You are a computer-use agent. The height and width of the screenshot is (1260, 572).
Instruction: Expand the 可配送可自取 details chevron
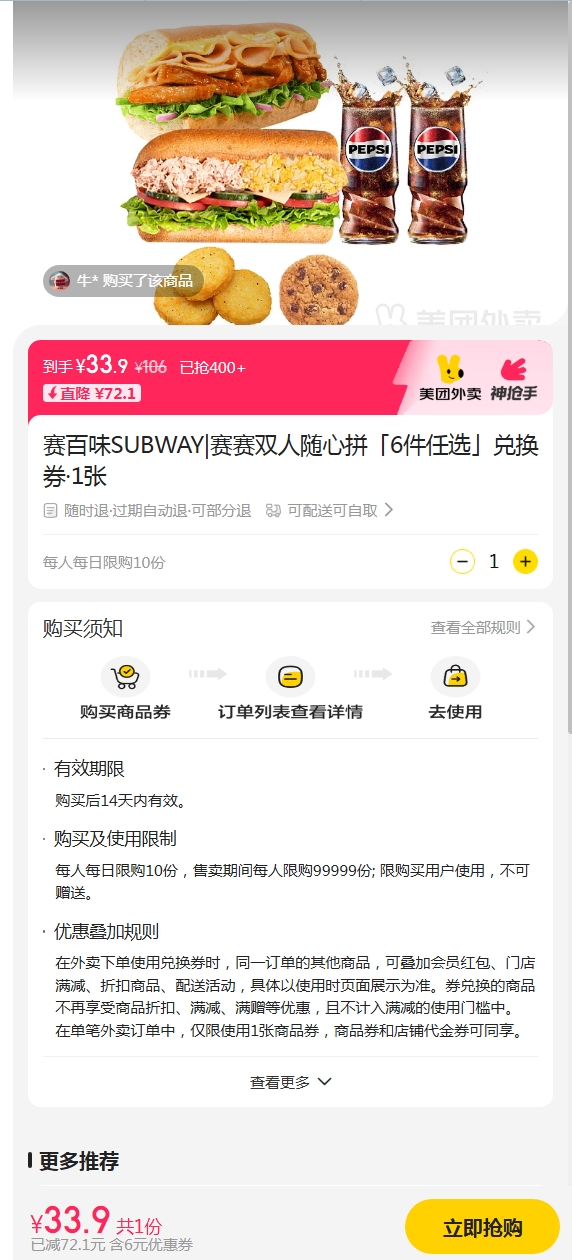pyautogui.click(x=389, y=510)
